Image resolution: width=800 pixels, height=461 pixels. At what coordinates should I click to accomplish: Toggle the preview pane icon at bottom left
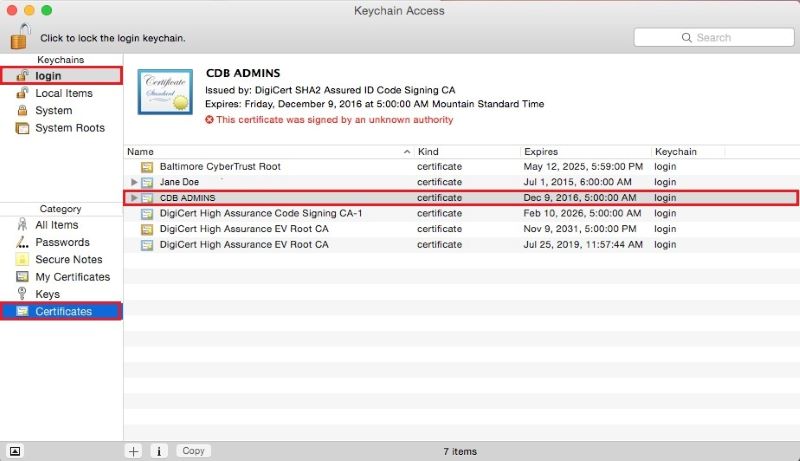(14, 451)
